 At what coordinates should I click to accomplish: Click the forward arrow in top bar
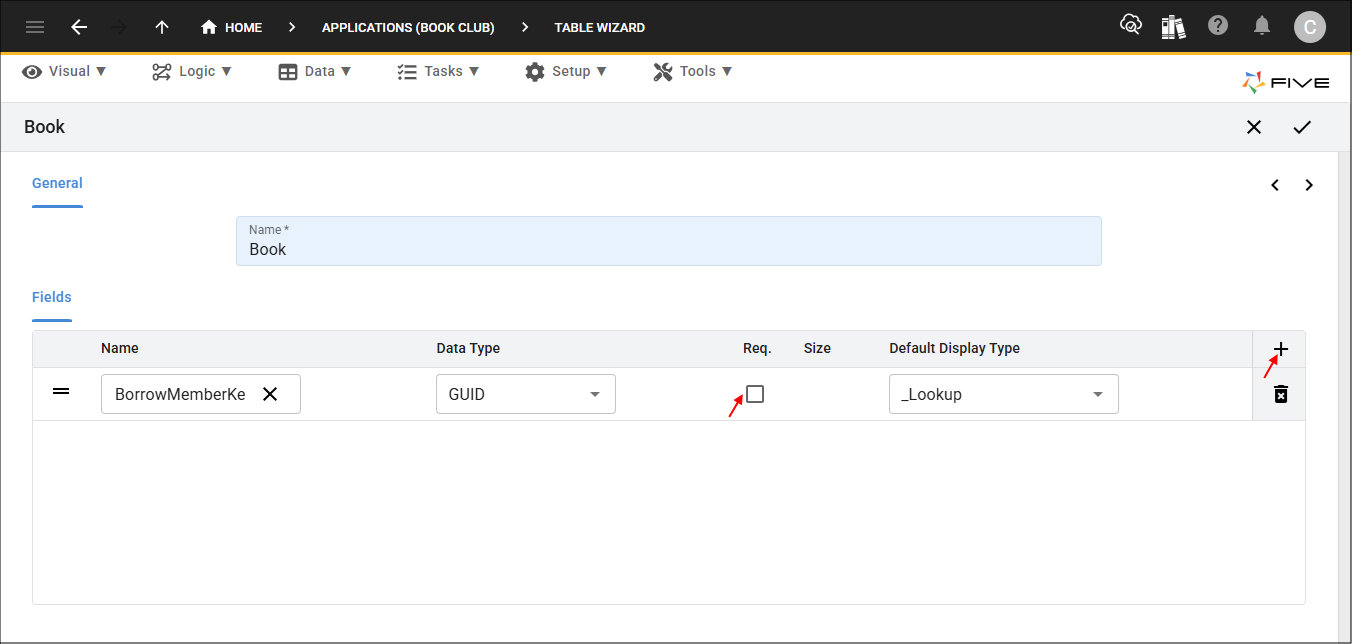point(120,27)
